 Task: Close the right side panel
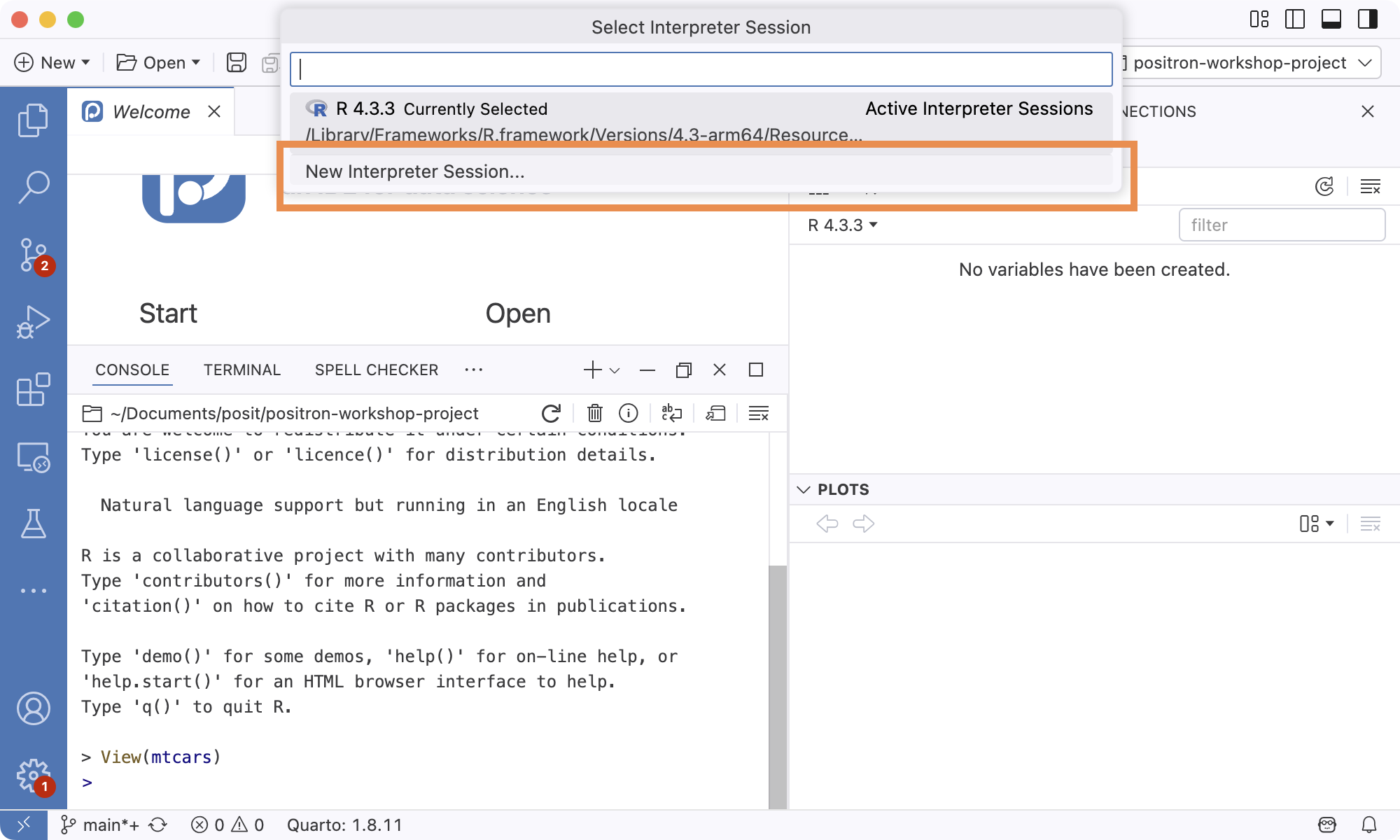1368,111
